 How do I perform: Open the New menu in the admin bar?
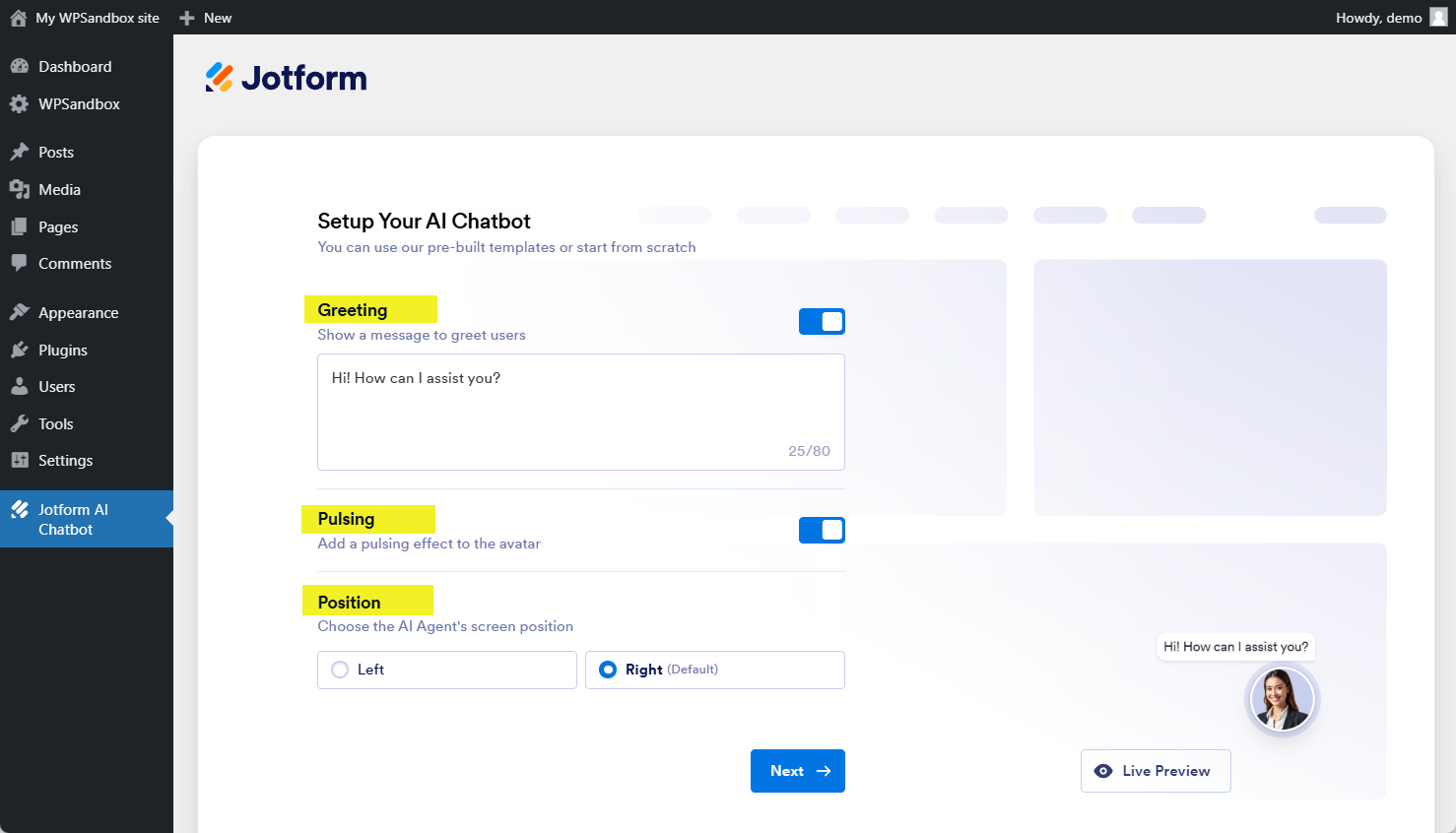coord(205,17)
